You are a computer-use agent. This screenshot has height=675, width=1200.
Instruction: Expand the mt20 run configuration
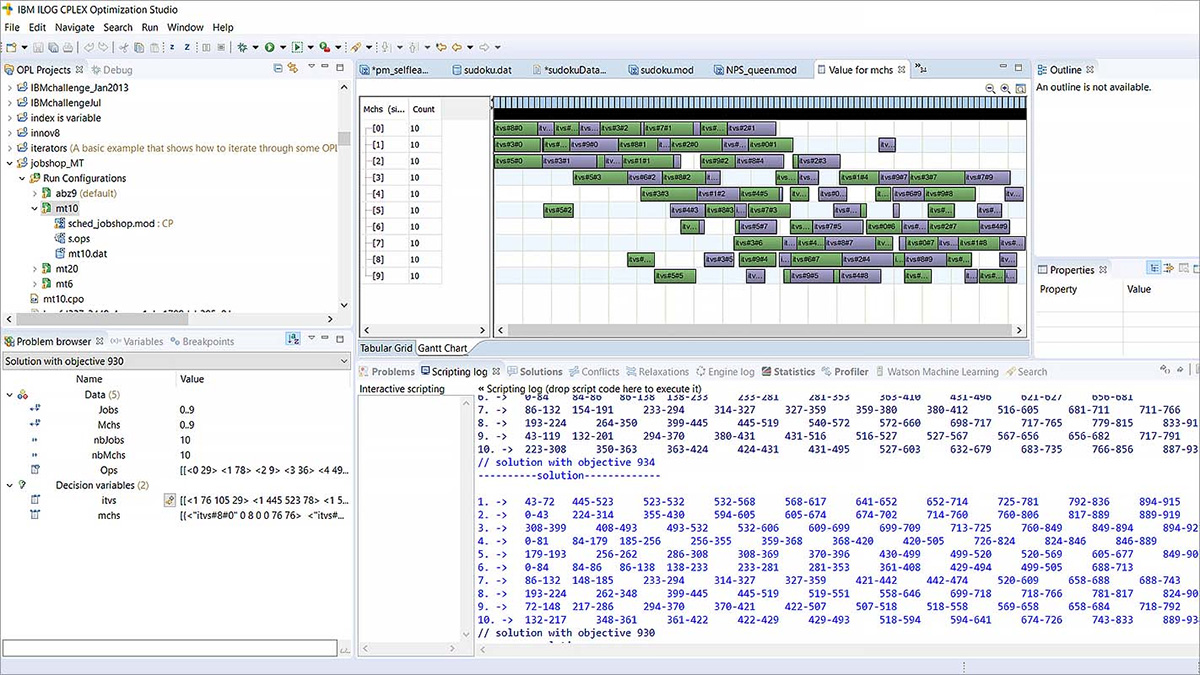pyautogui.click(x=35, y=269)
